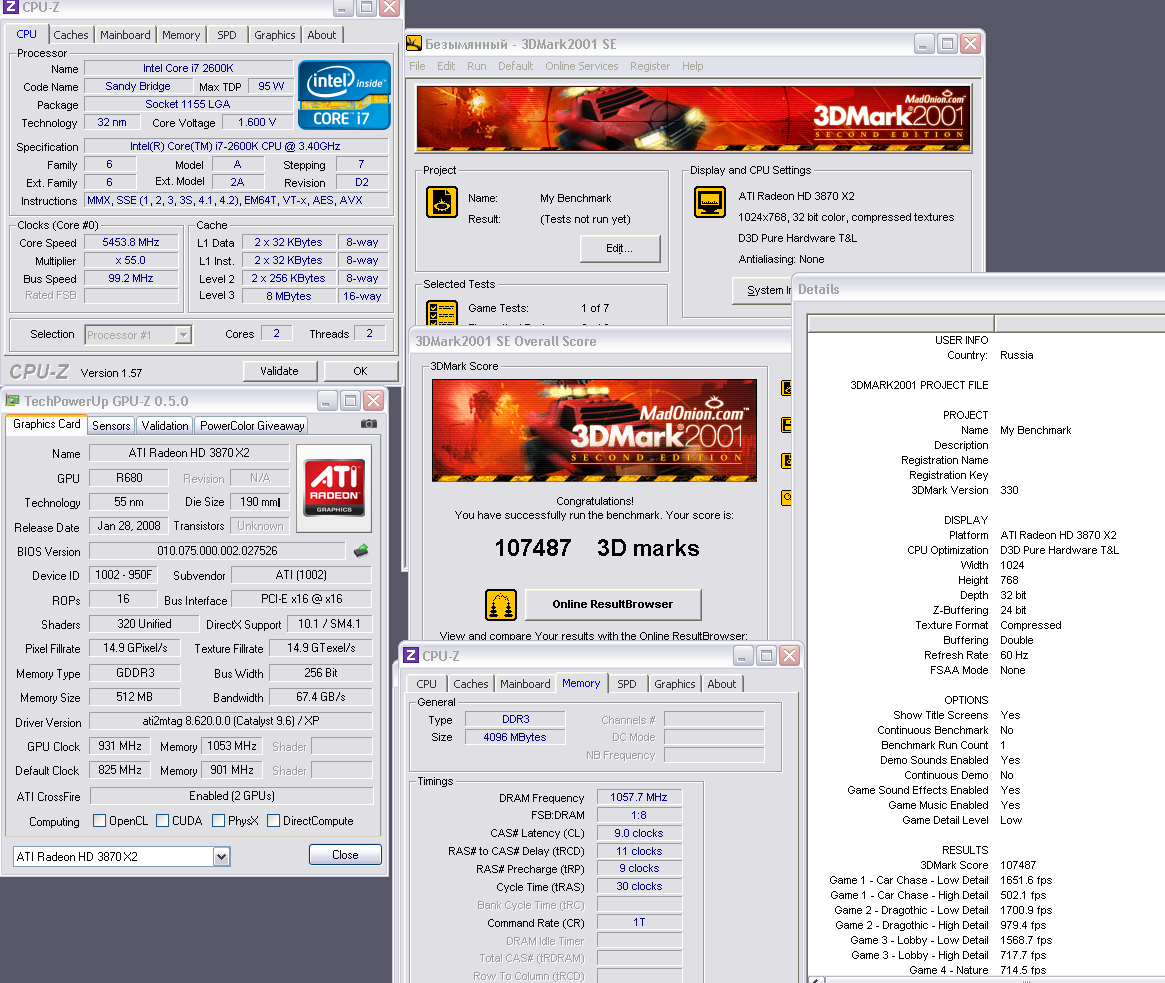Switch to the Memory tab in top CPU-Z
This screenshot has height=983, width=1165.
181,35
